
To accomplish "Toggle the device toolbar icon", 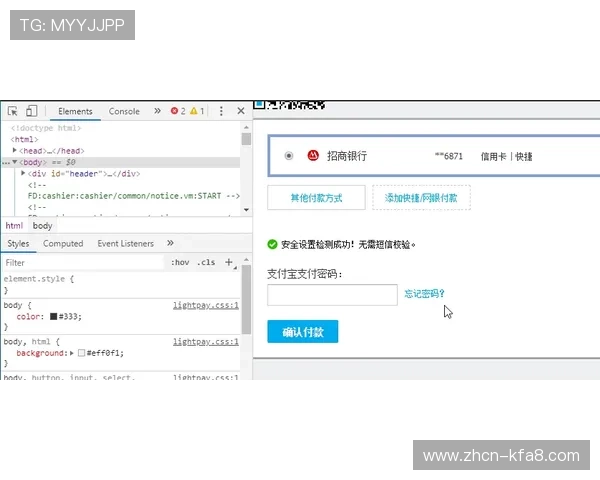I will point(31,111).
